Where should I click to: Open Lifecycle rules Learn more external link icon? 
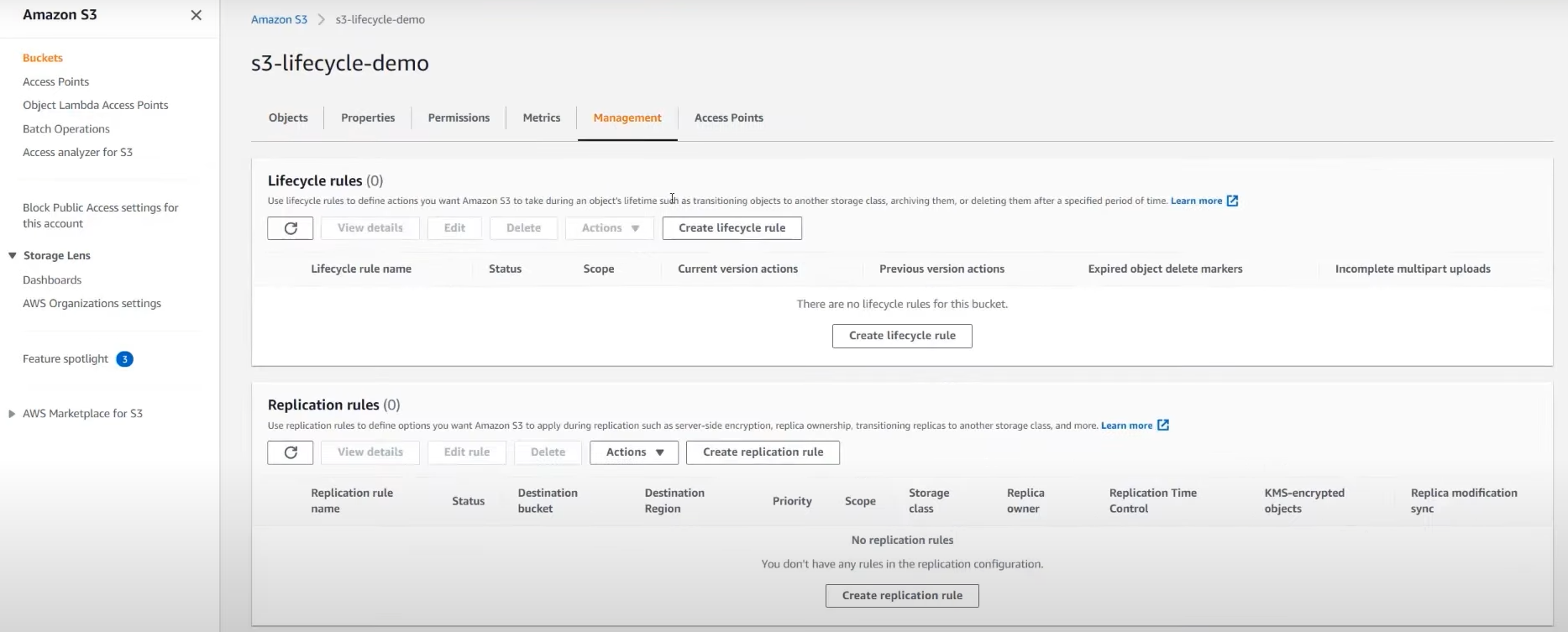(x=1232, y=201)
